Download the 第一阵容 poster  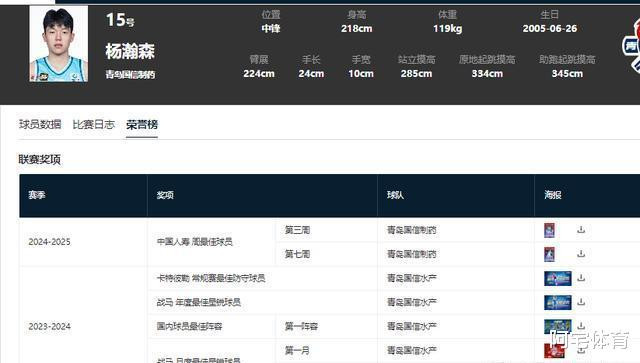click(x=581, y=326)
